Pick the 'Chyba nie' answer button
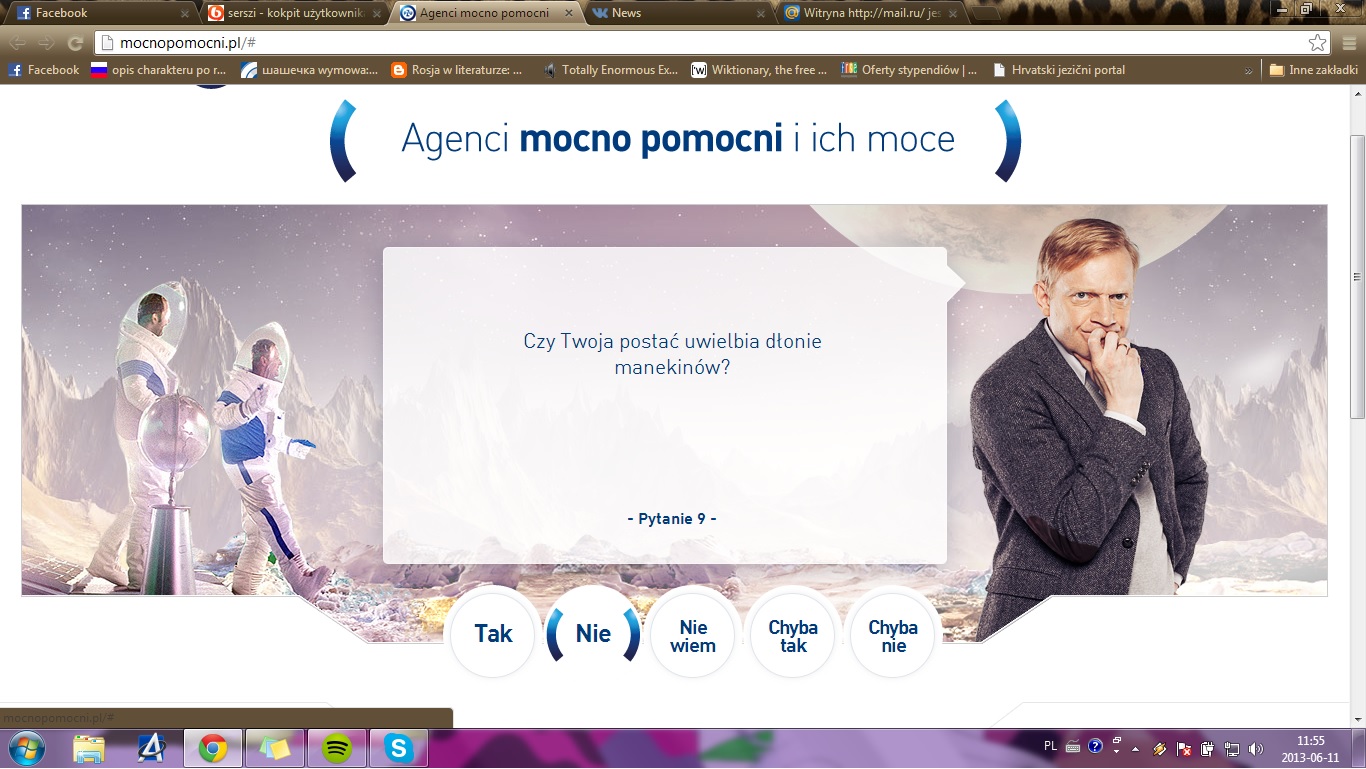The height and width of the screenshot is (769, 1366). pos(893,636)
